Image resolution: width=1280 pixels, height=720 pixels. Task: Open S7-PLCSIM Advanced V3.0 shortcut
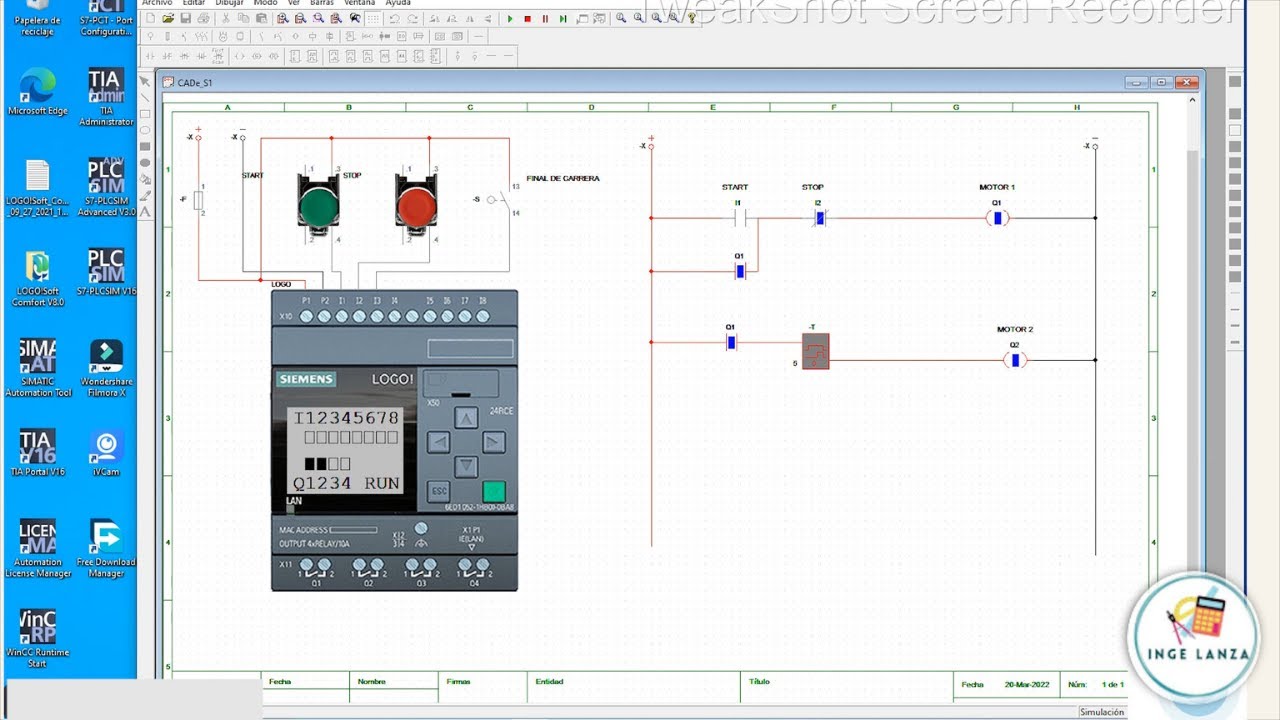[x=106, y=188]
